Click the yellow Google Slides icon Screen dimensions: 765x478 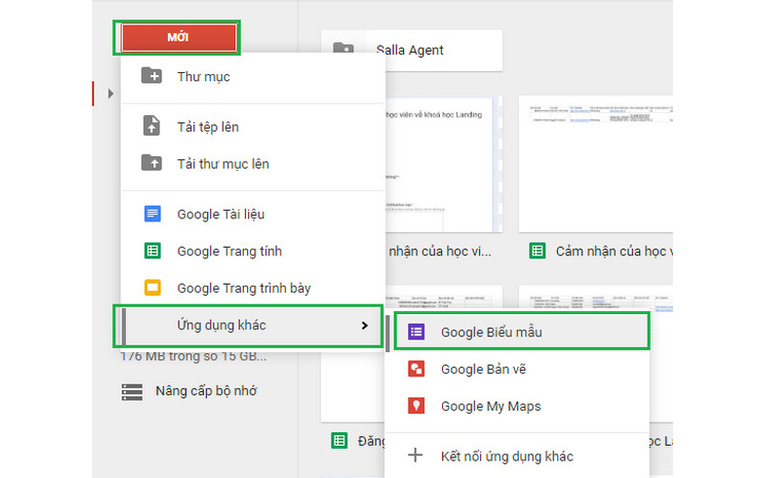[x=153, y=287]
